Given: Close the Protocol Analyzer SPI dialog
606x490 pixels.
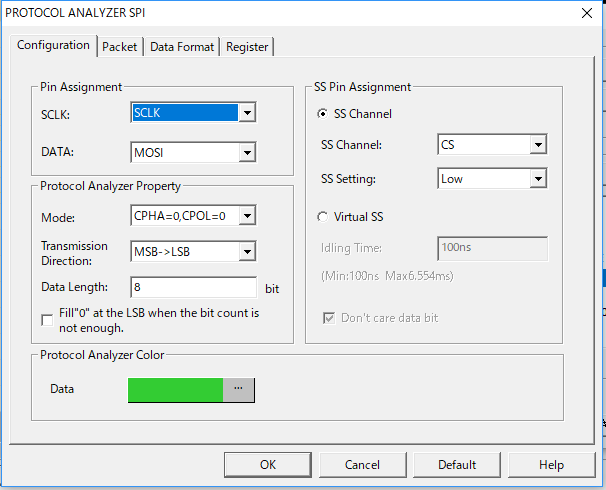Looking at the screenshot, I should 587,13.
